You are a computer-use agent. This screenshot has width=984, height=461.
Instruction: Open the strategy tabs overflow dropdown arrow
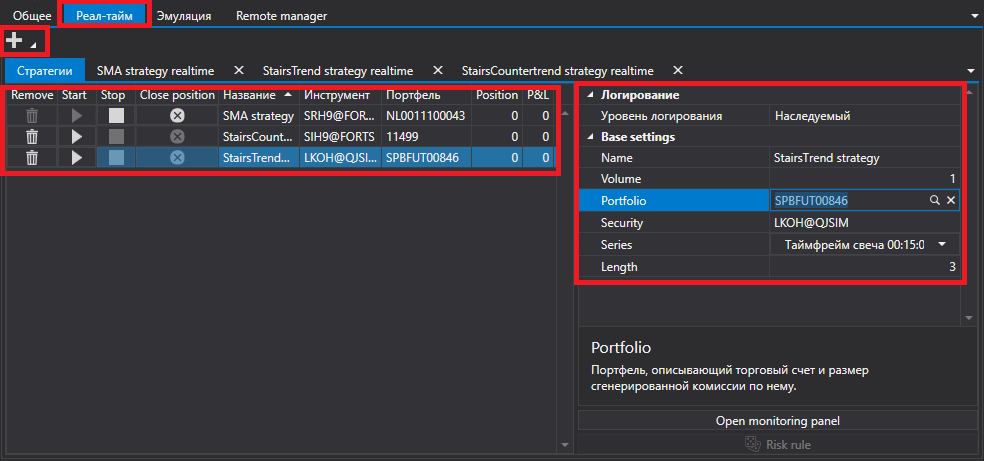[971, 70]
